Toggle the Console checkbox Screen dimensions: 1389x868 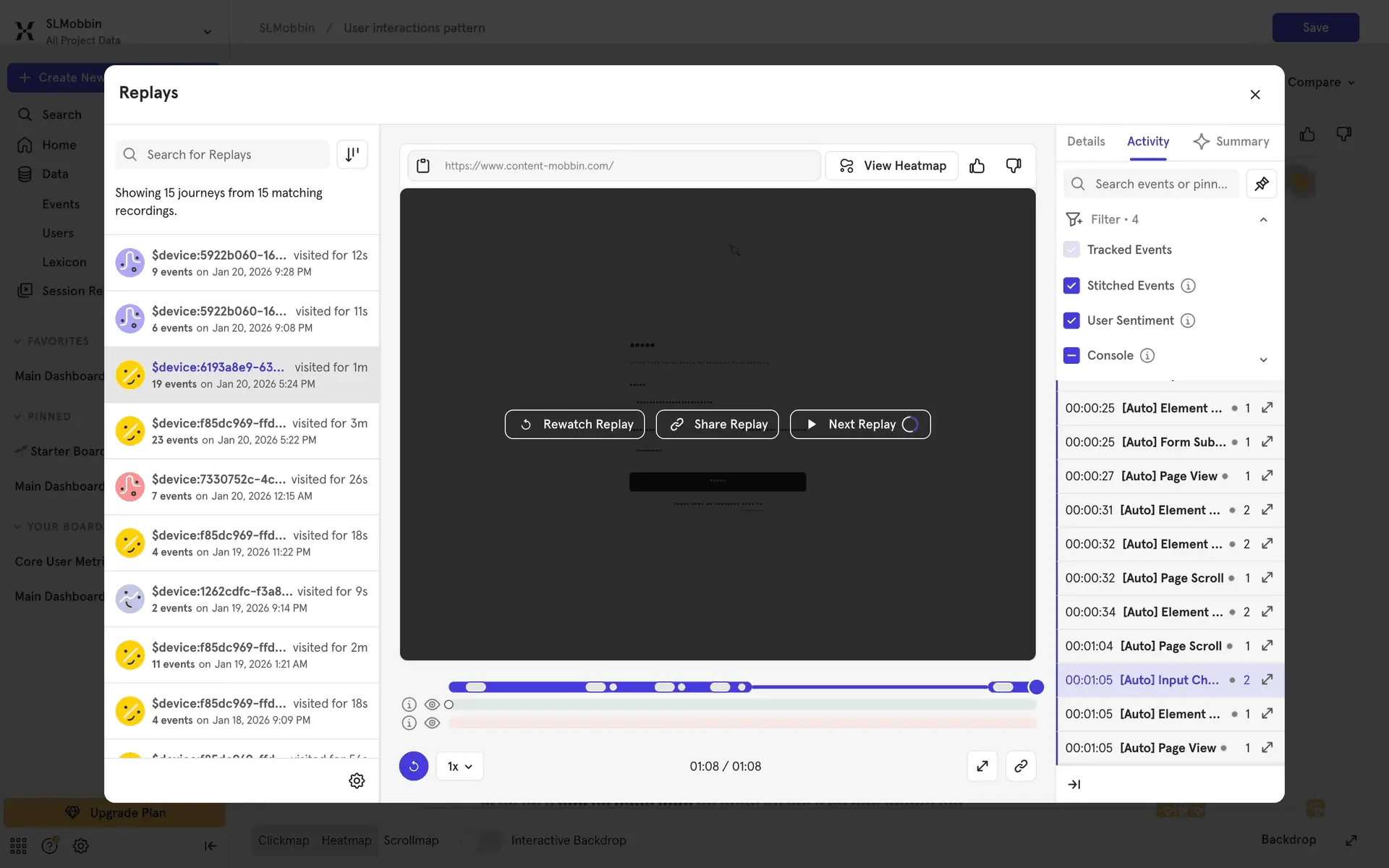[1071, 355]
